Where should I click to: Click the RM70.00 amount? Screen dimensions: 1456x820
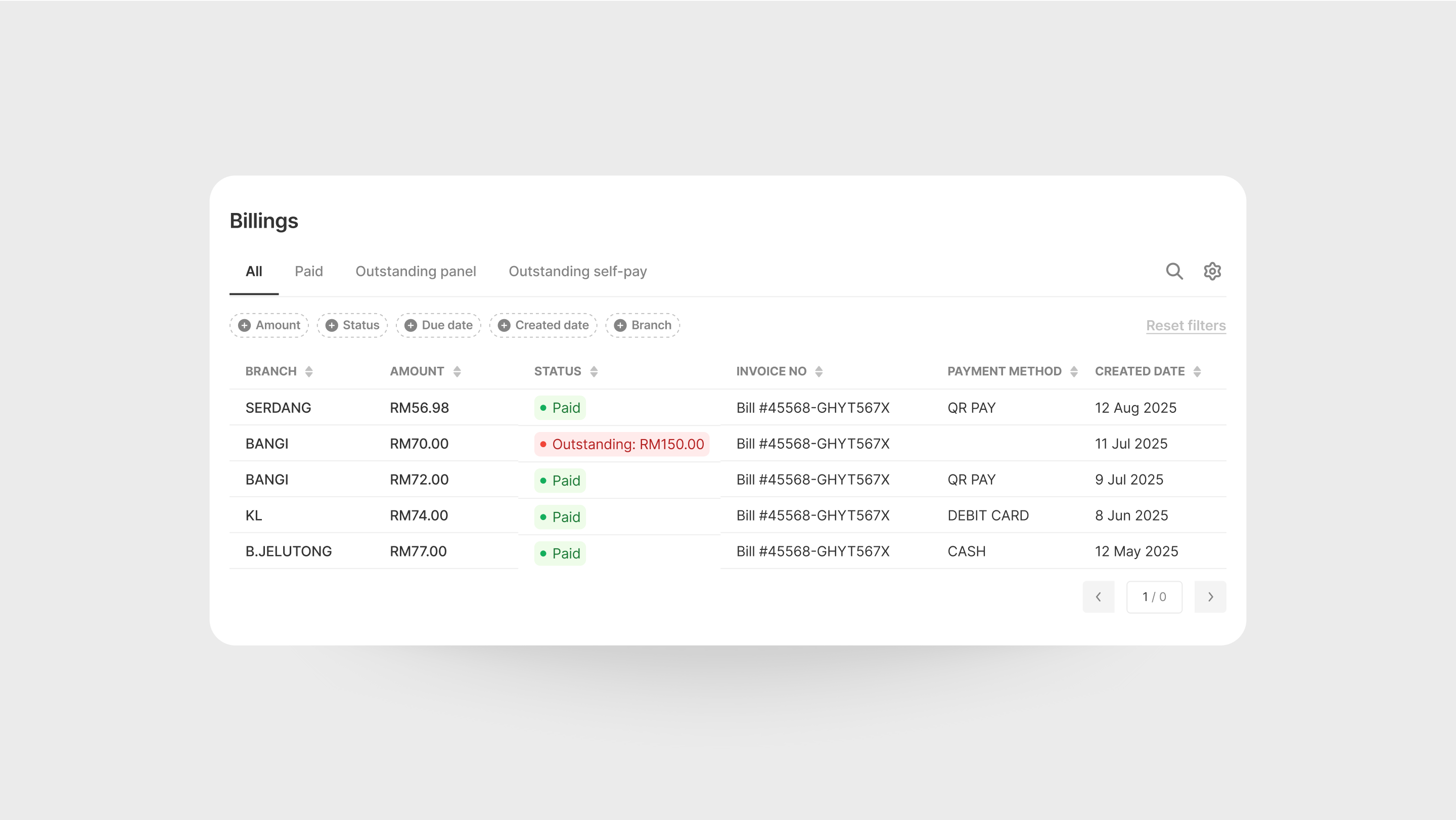(x=420, y=443)
